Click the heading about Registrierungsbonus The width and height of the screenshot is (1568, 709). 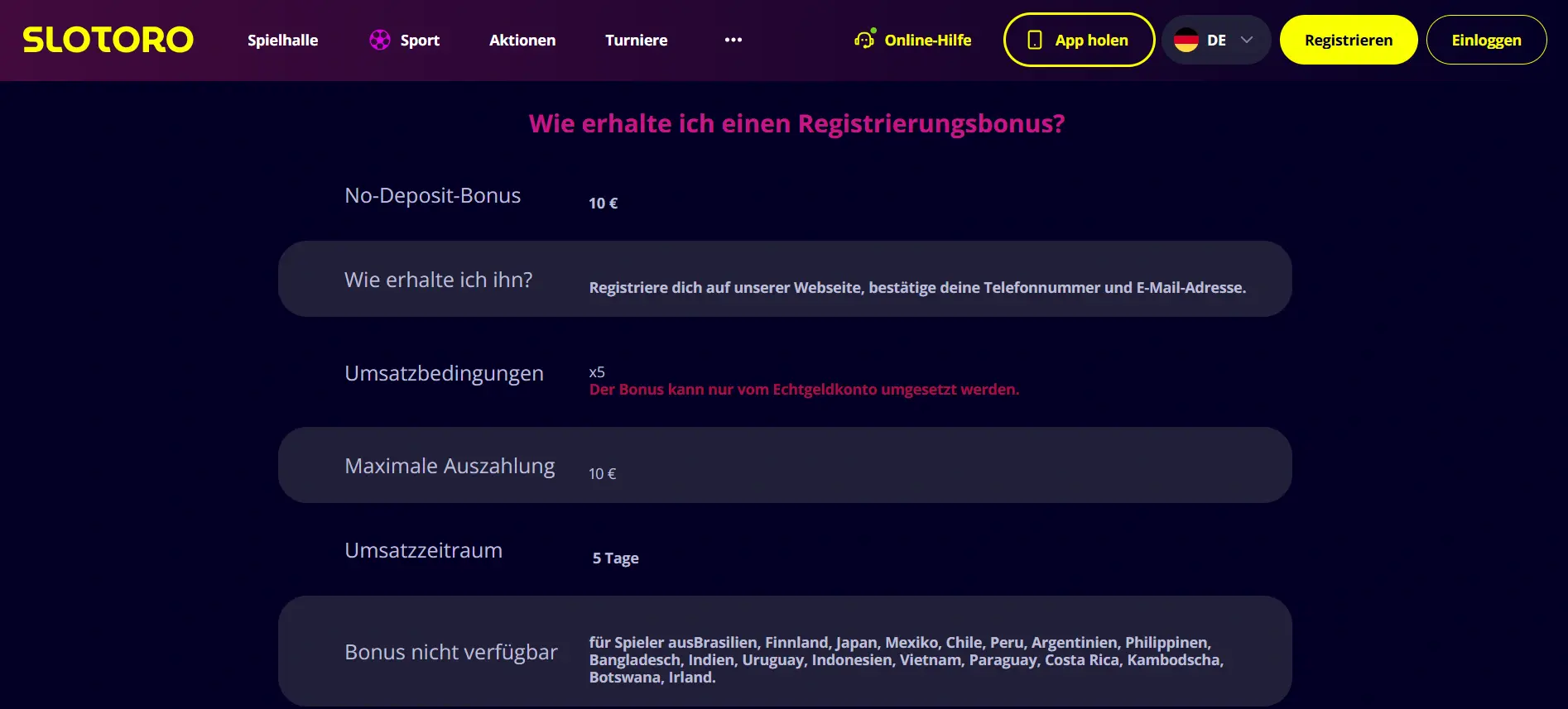[x=796, y=123]
